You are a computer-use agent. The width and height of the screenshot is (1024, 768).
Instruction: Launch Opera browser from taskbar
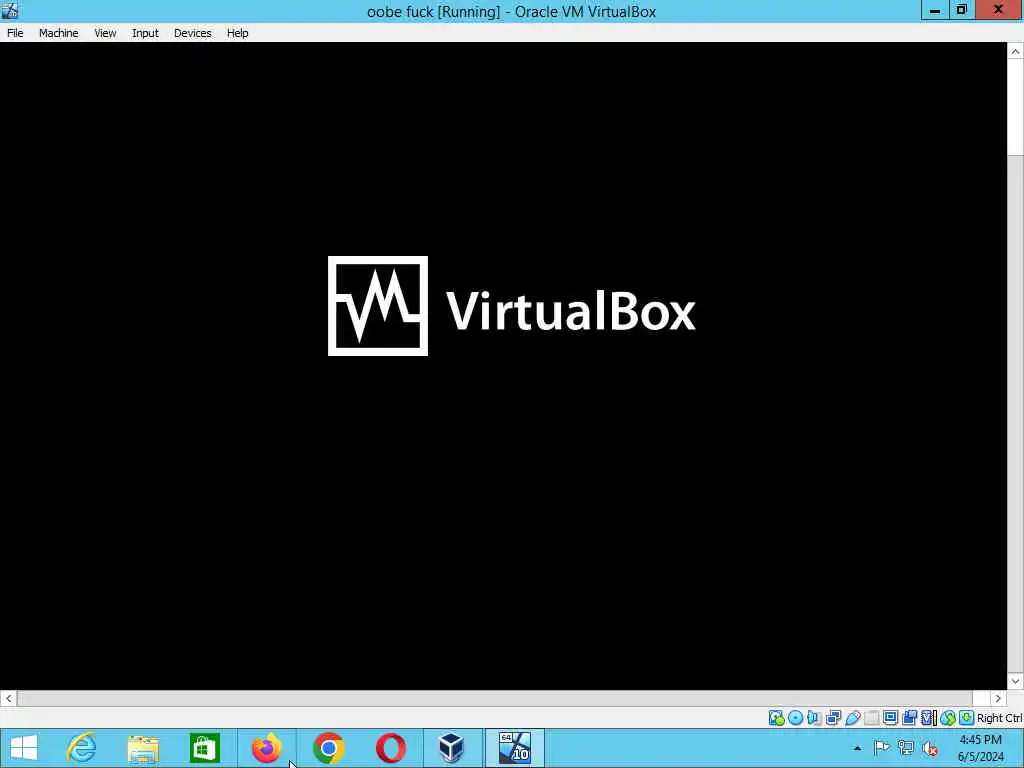click(391, 748)
